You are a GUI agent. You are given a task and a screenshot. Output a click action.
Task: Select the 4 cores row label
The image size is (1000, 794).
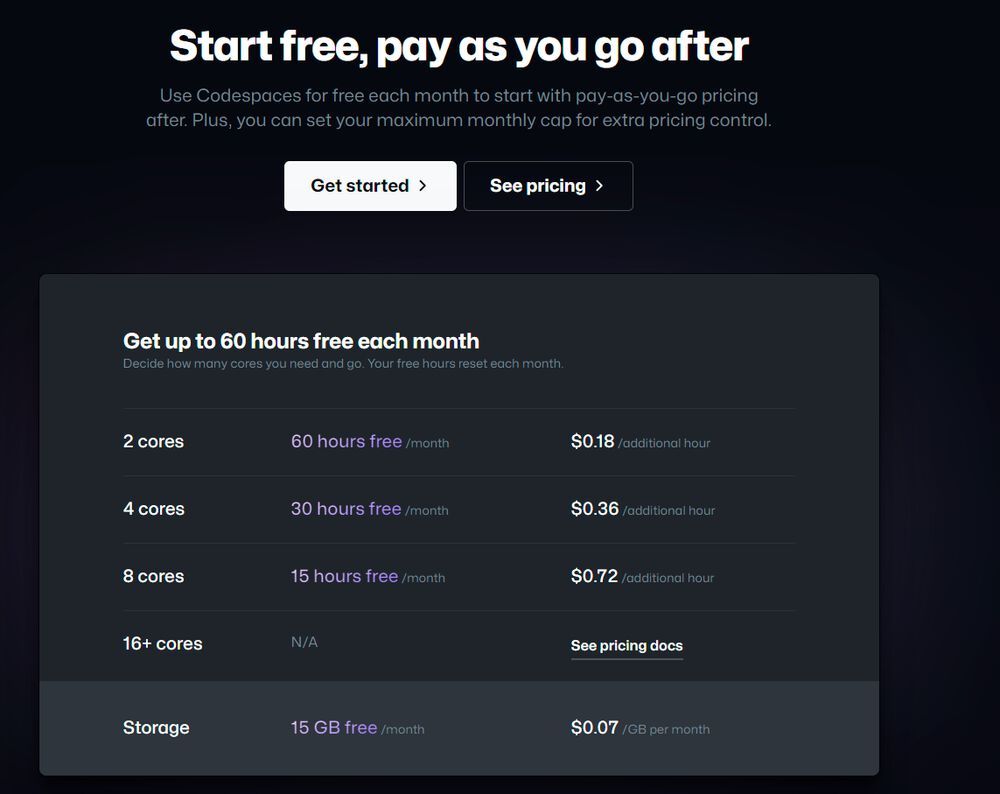click(x=153, y=509)
